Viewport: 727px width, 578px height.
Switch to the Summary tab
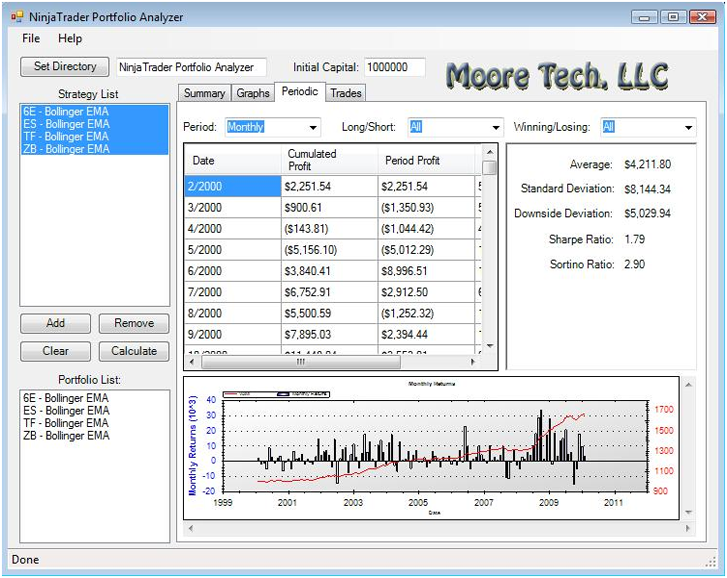[204, 93]
